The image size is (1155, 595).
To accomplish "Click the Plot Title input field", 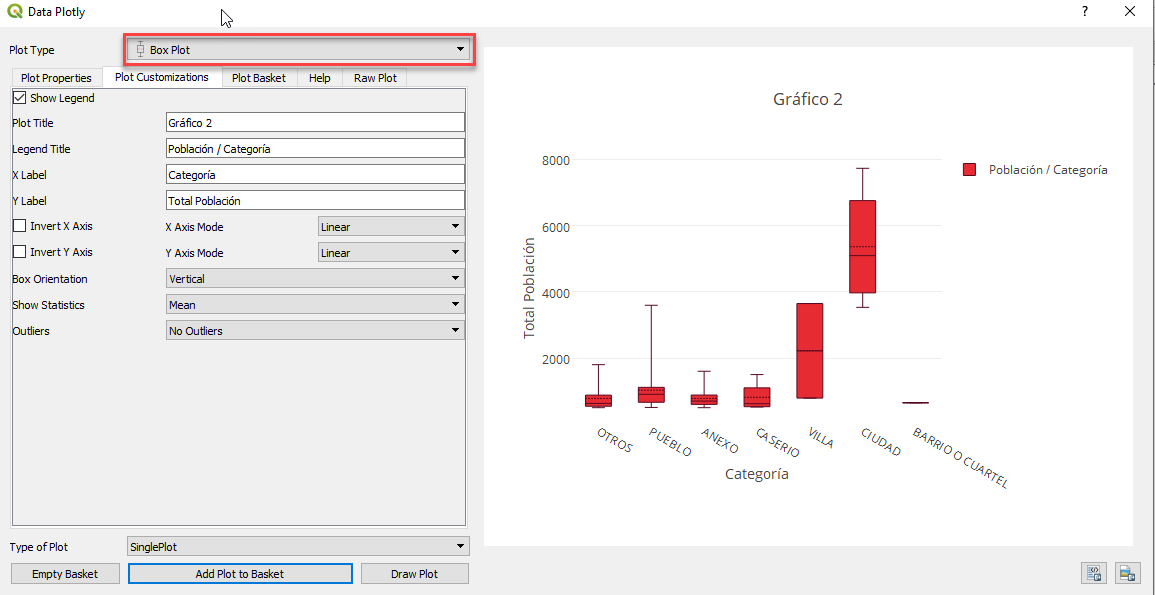I will (x=315, y=122).
